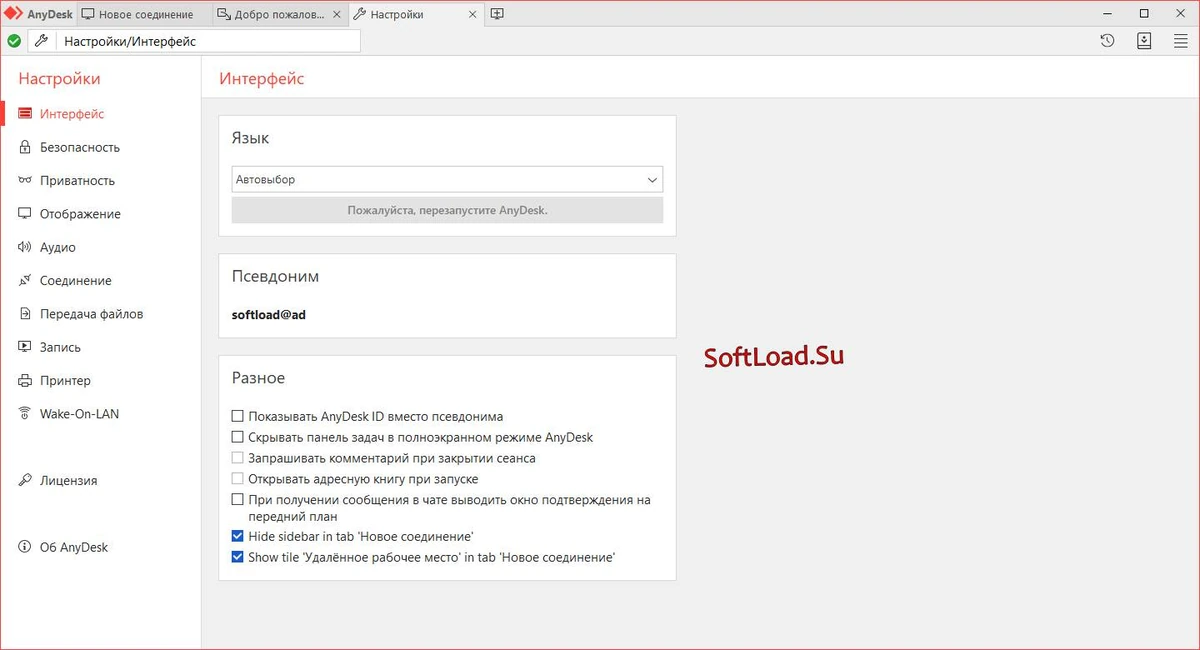Screen dimensions: 1200x650
Task: Click the 'Интерфейс' page heading
Action: (262, 79)
